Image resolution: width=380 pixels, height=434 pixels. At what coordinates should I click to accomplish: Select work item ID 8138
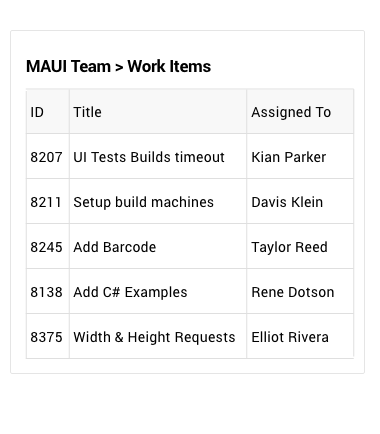point(46,292)
